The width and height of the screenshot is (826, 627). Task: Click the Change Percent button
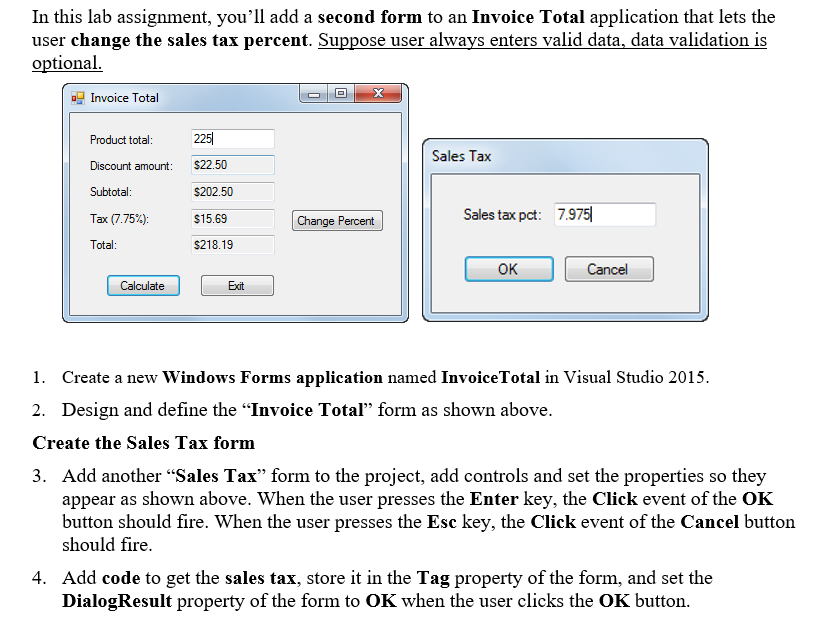pos(337,221)
